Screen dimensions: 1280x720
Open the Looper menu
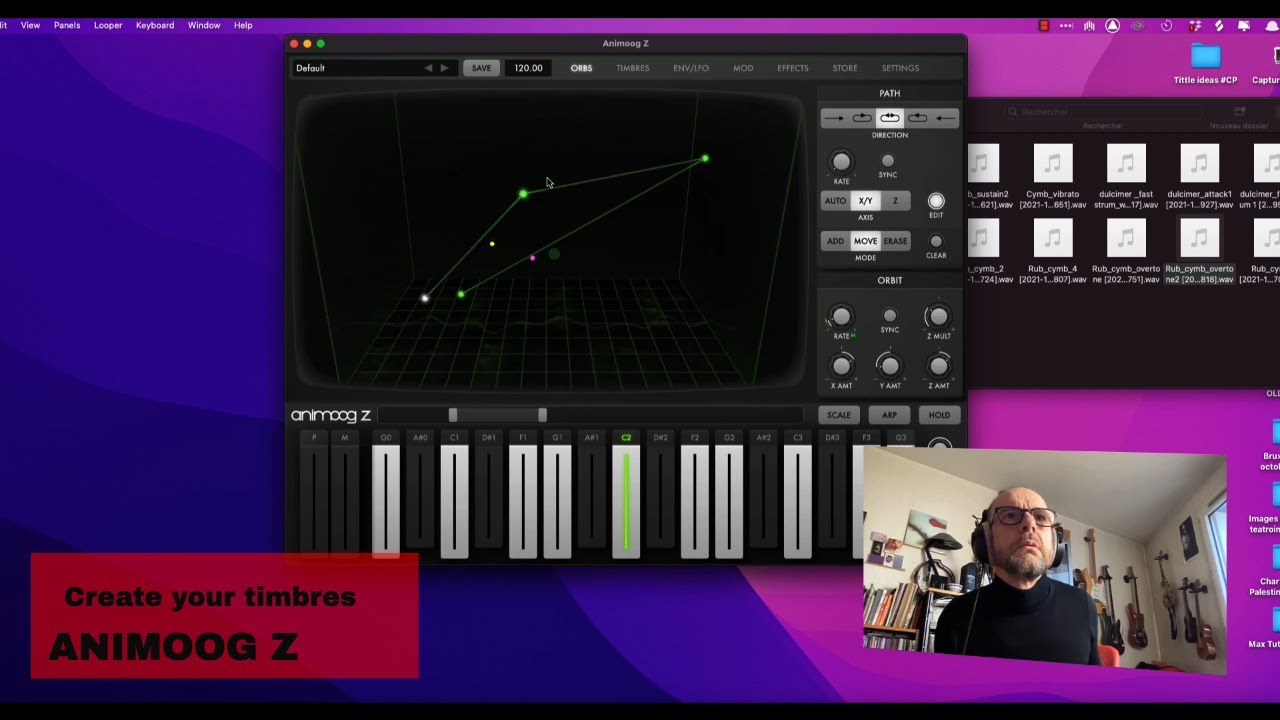pyautogui.click(x=108, y=25)
